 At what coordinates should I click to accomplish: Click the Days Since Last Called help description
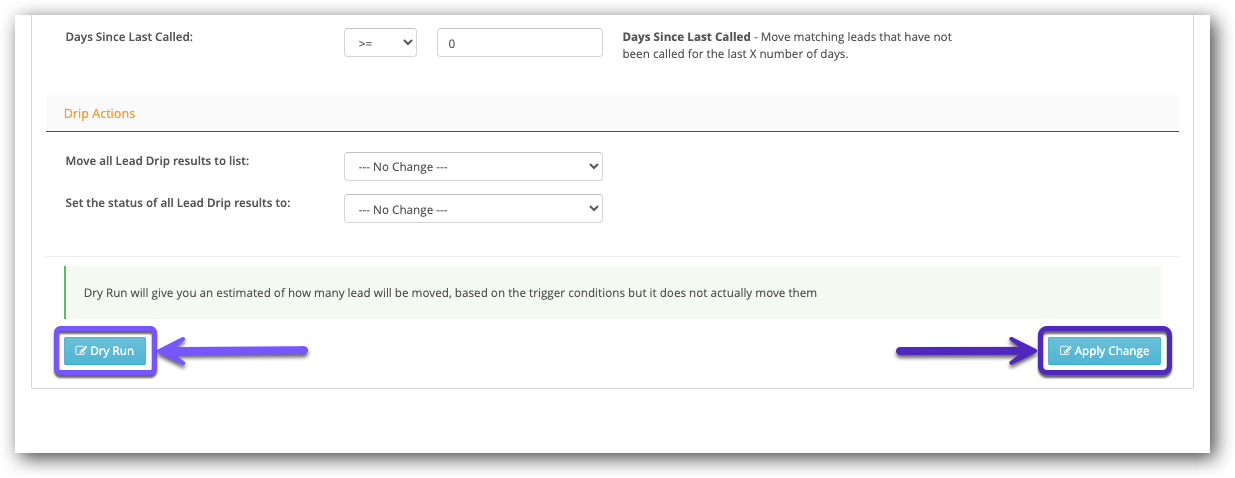click(787, 45)
